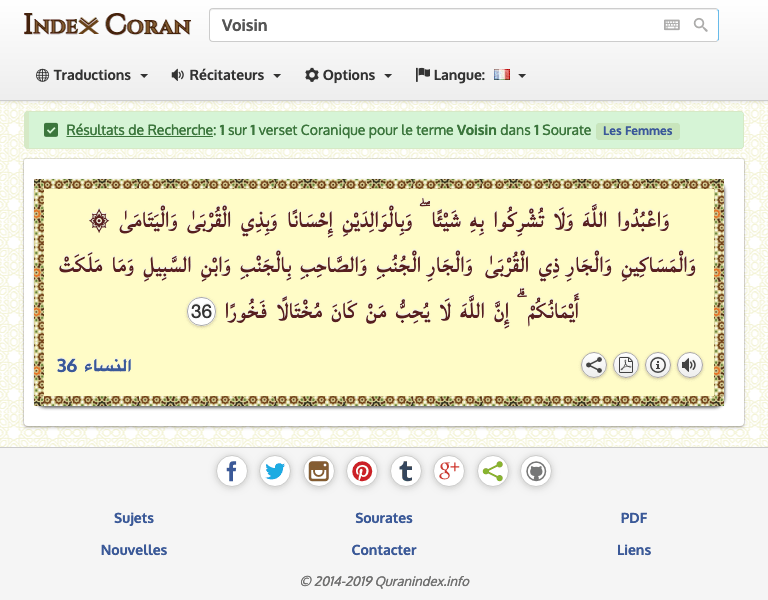Click the search input field with Voisin

(430, 25)
